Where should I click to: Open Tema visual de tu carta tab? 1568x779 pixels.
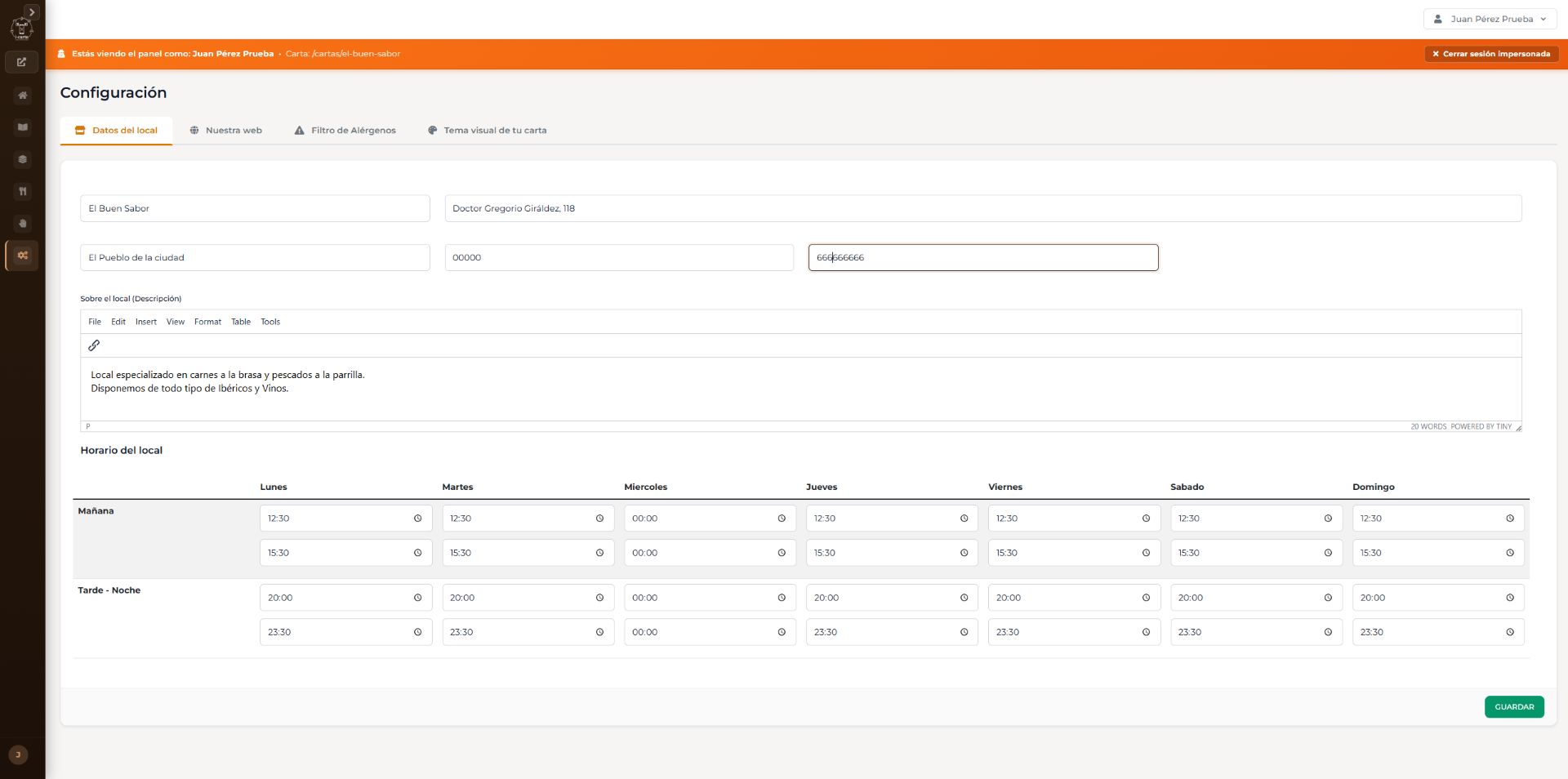pos(487,131)
